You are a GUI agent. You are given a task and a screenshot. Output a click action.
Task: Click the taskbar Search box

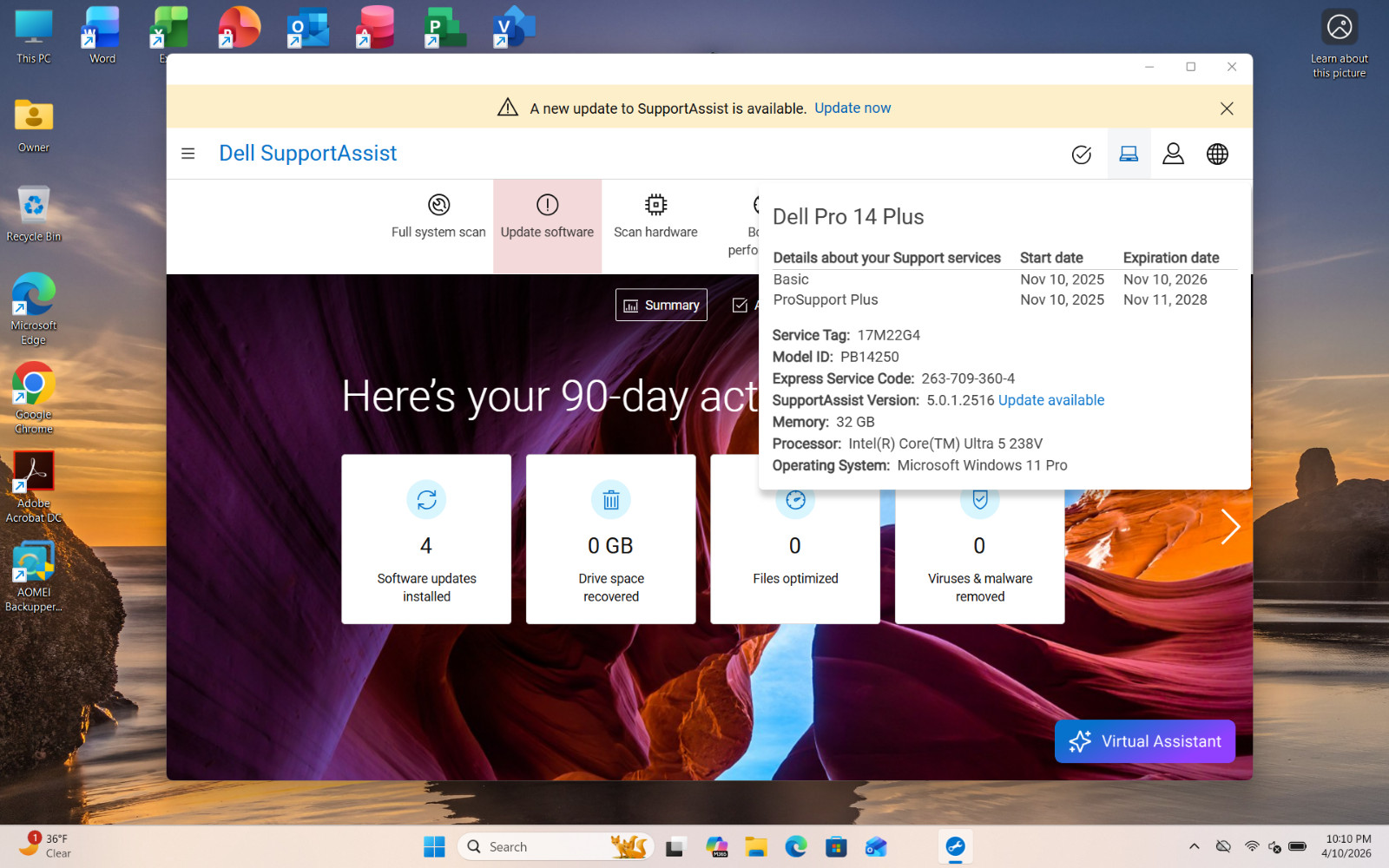point(556,846)
